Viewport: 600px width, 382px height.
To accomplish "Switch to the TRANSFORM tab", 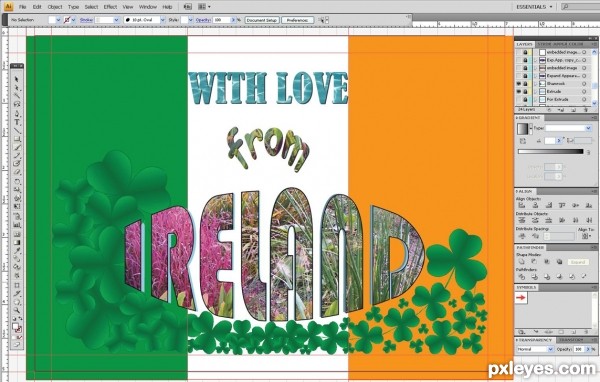I will tap(570, 340).
